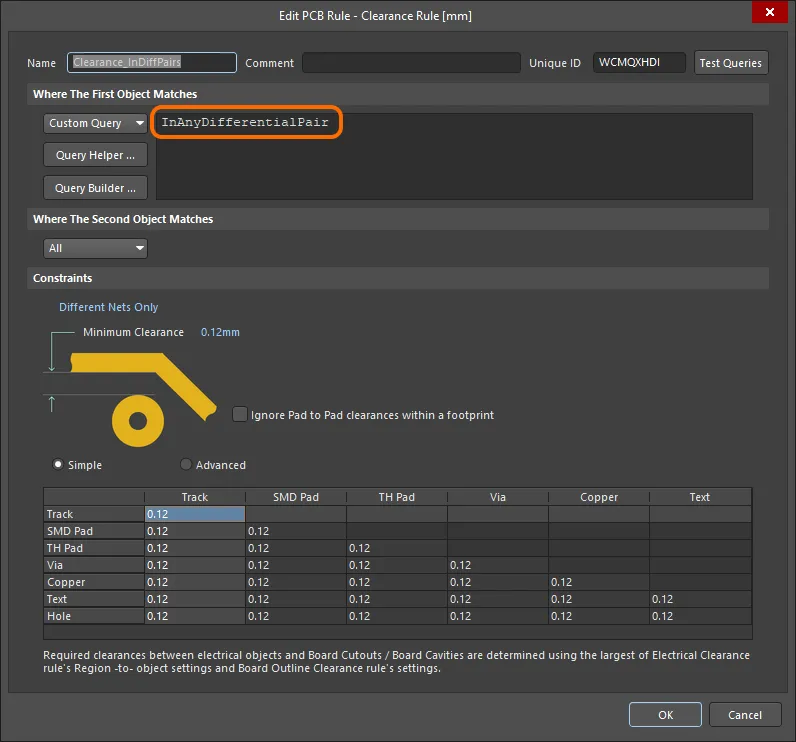This screenshot has width=796, height=742.
Task: Select Hole row Track column cell
Action: [x=195, y=616]
